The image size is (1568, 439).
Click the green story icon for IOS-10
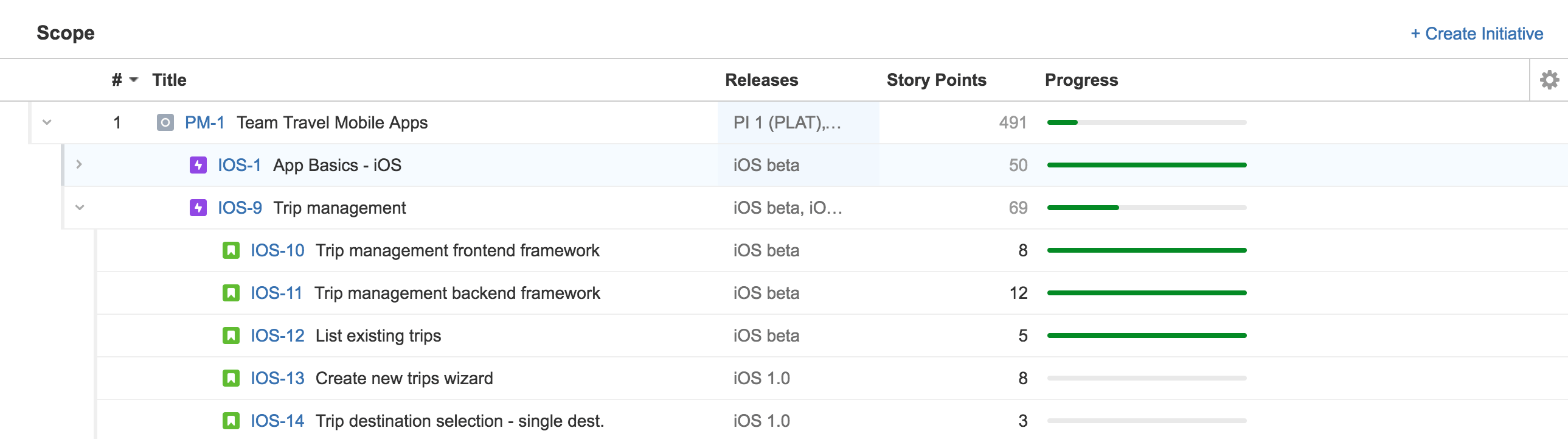tap(231, 251)
